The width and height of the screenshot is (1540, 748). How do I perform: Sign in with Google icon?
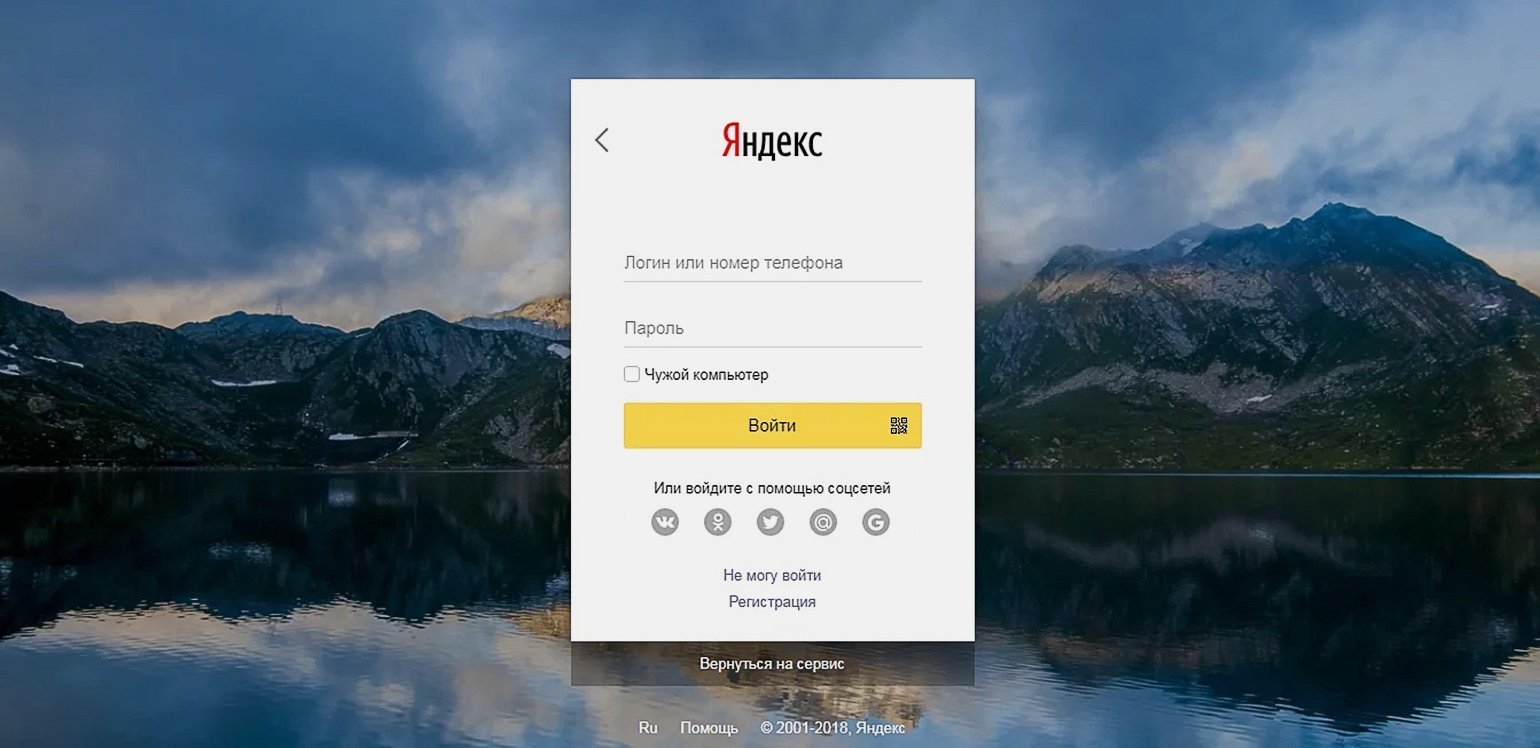click(x=876, y=522)
